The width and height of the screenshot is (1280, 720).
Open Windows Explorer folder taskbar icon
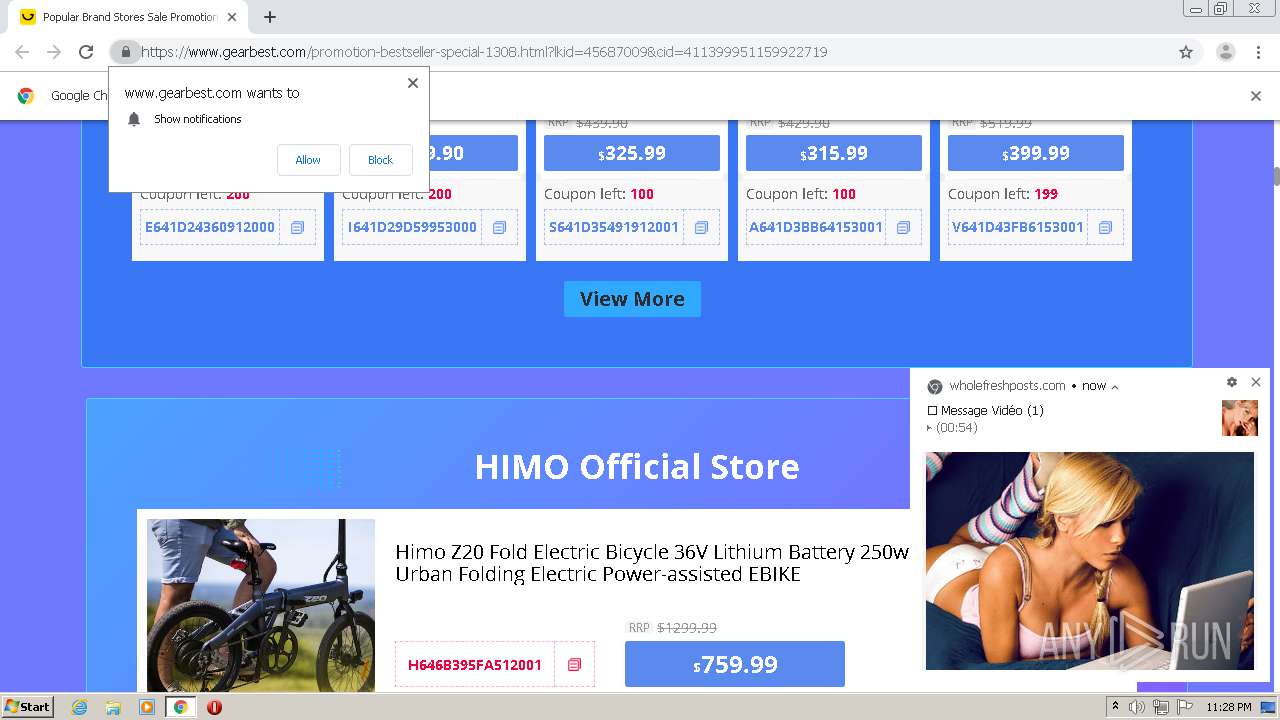113,707
